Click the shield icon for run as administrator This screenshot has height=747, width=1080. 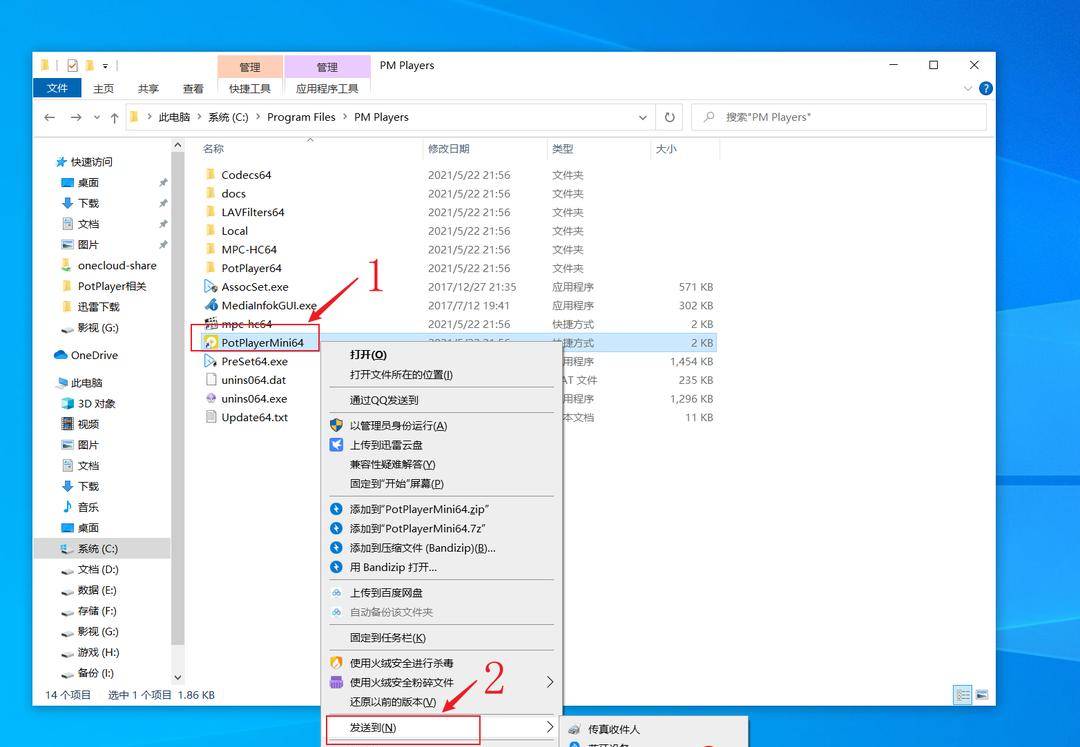pyautogui.click(x=337, y=426)
